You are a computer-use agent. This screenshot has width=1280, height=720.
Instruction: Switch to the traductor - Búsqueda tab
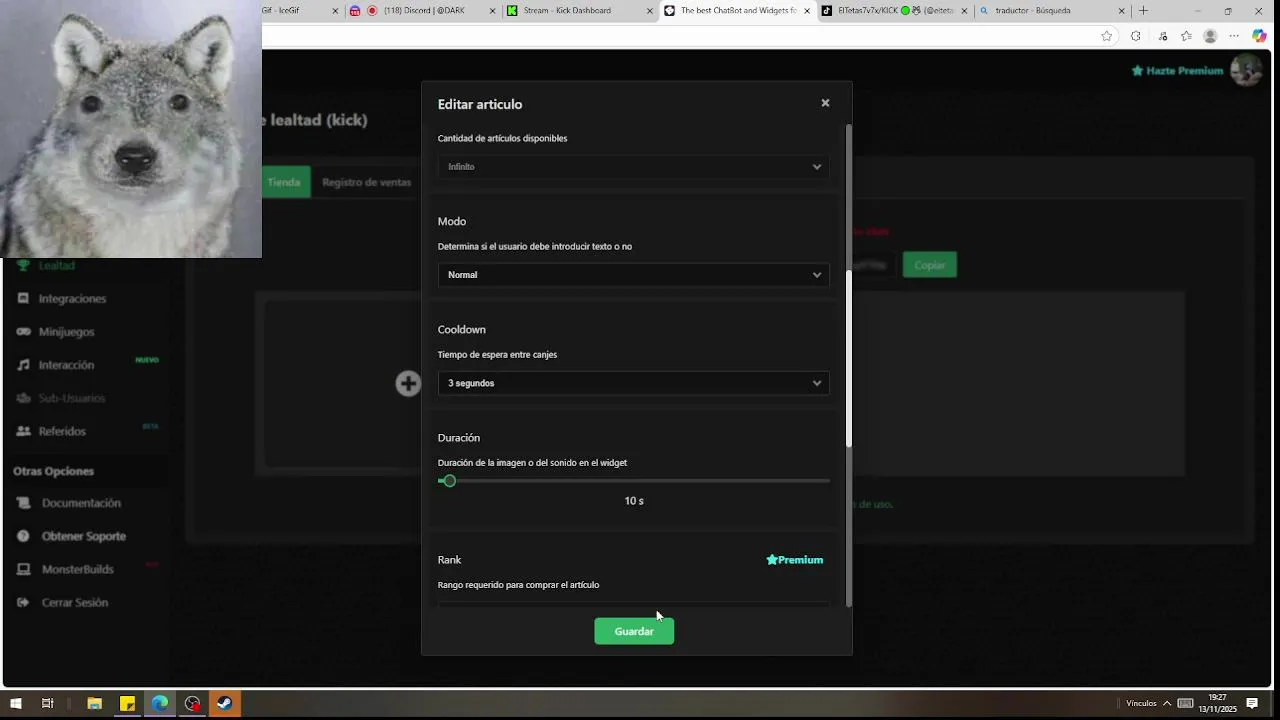(x=1051, y=11)
